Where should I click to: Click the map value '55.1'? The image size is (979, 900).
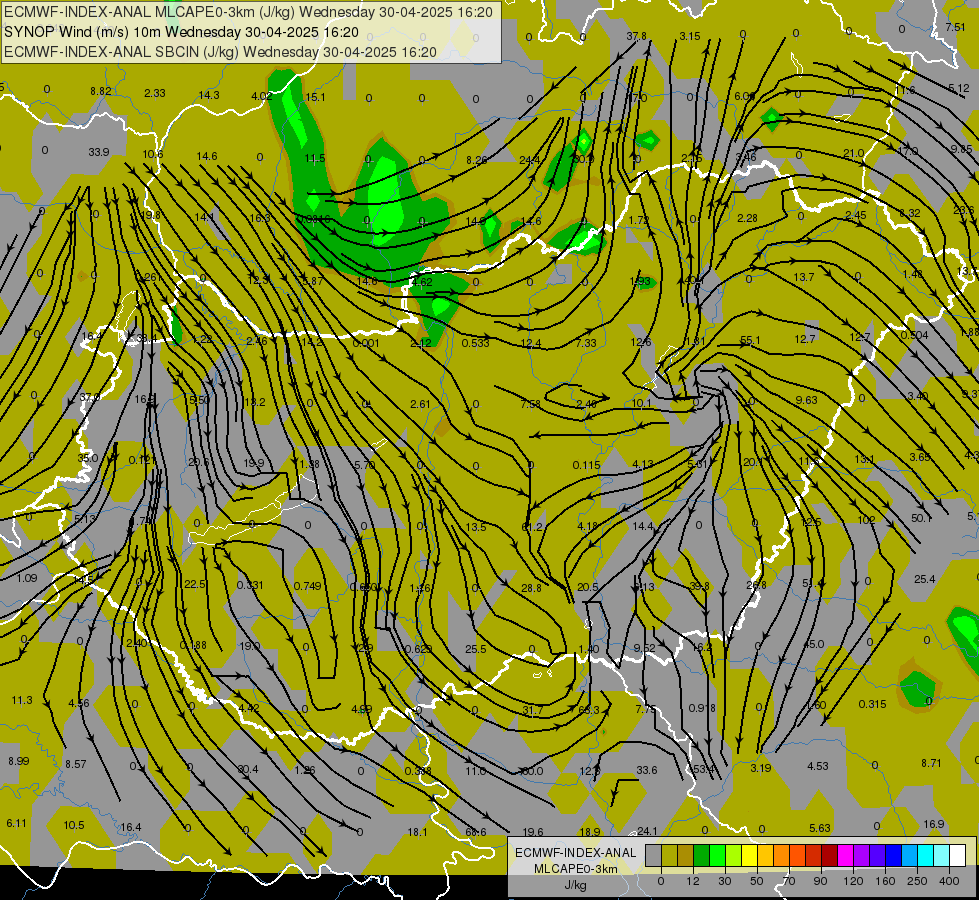tap(750, 340)
